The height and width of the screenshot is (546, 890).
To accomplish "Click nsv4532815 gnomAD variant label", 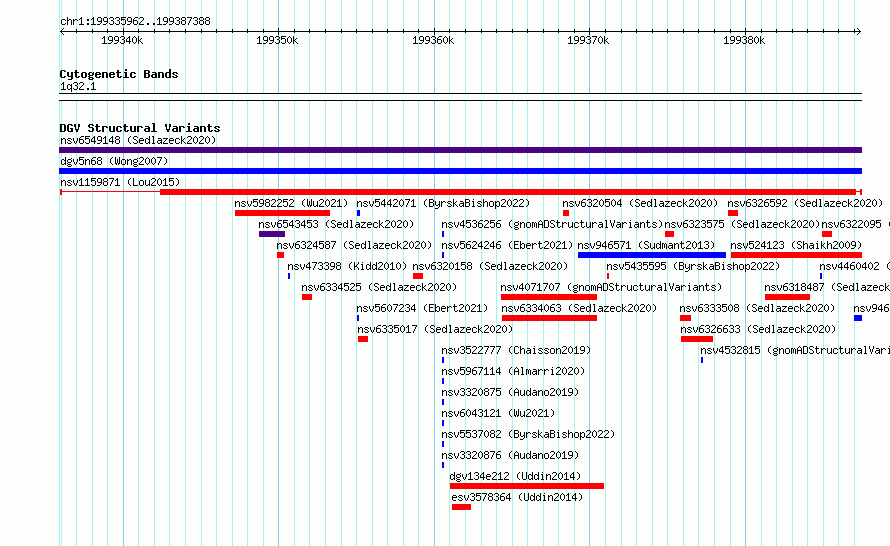I will (x=795, y=350).
